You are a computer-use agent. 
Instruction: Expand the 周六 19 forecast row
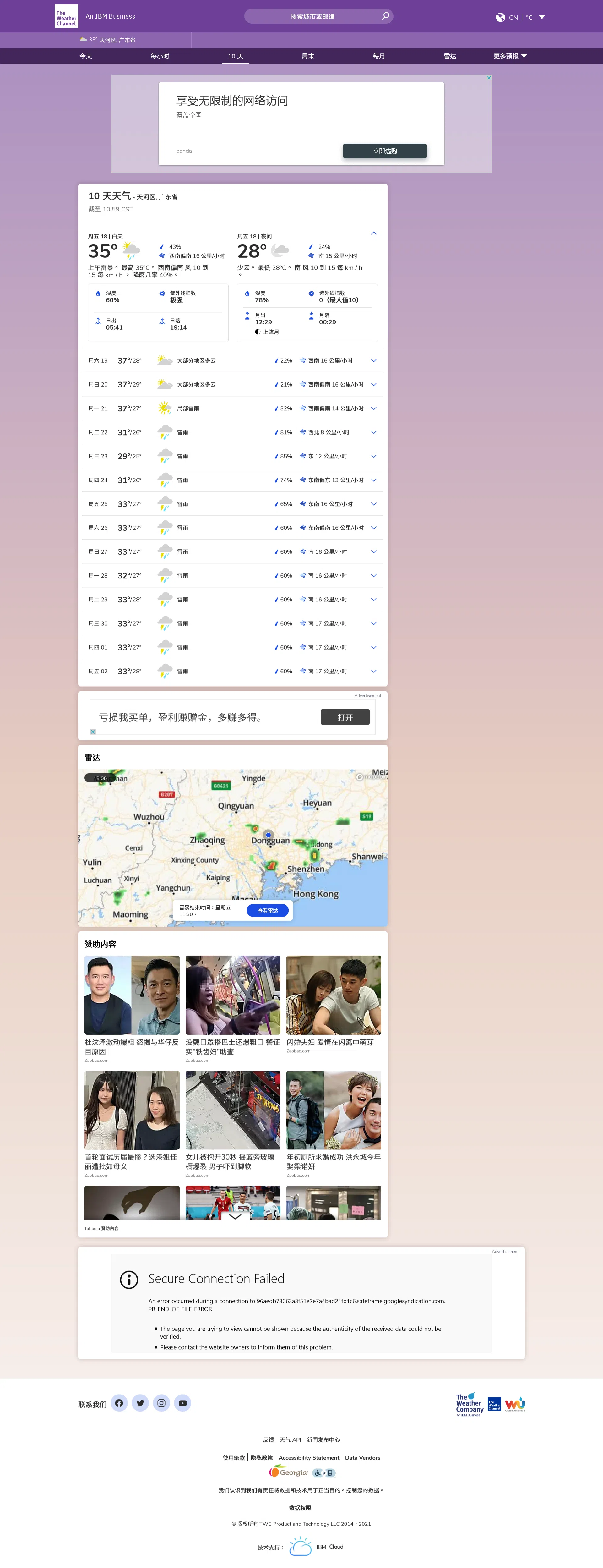point(374,360)
